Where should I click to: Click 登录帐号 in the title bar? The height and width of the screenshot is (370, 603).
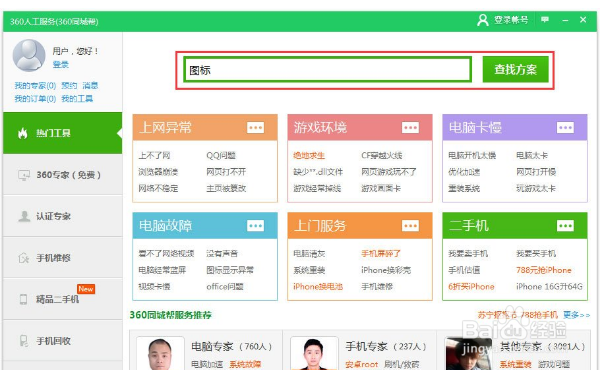pyautogui.click(x=511, y=20)
